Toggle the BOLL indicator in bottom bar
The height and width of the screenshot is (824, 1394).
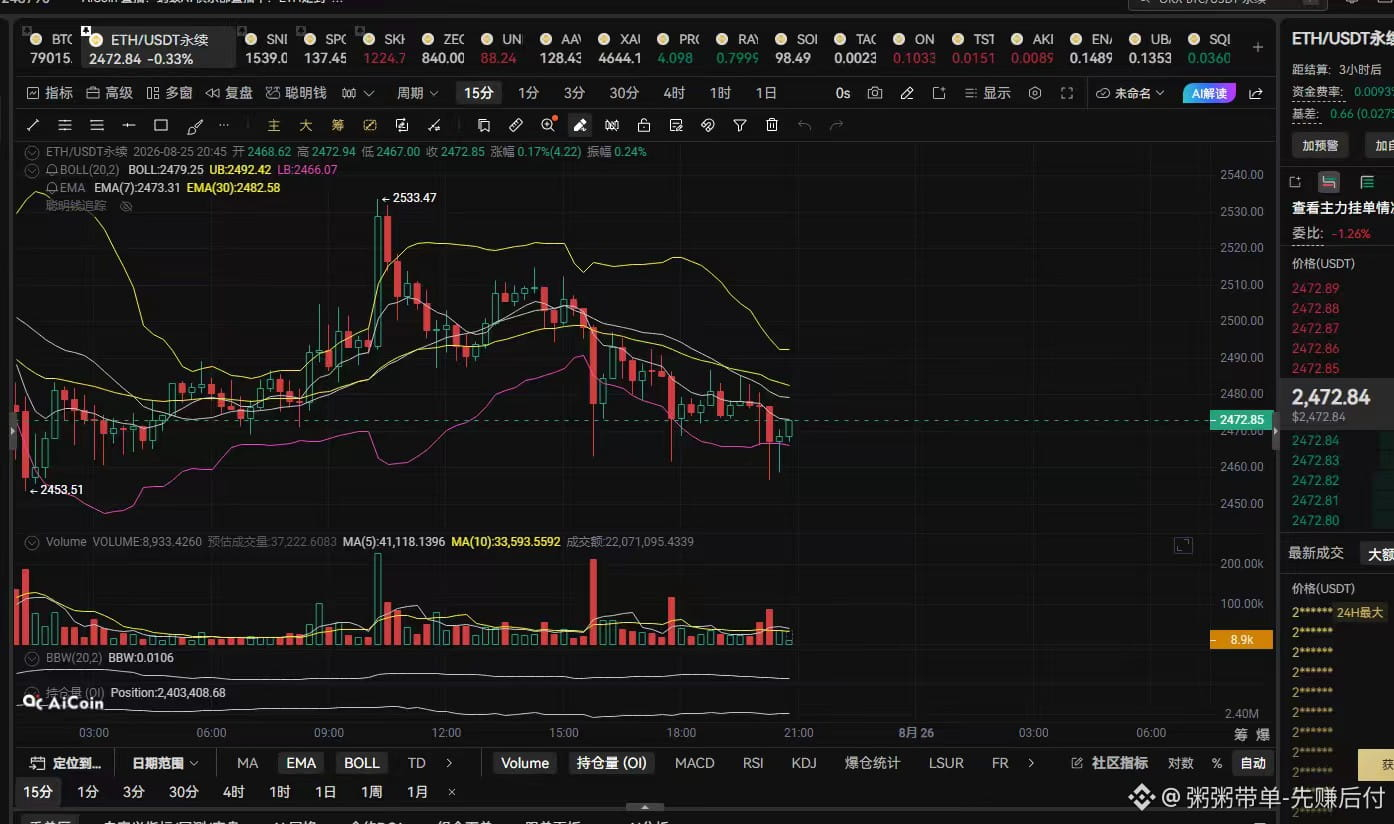362,763
